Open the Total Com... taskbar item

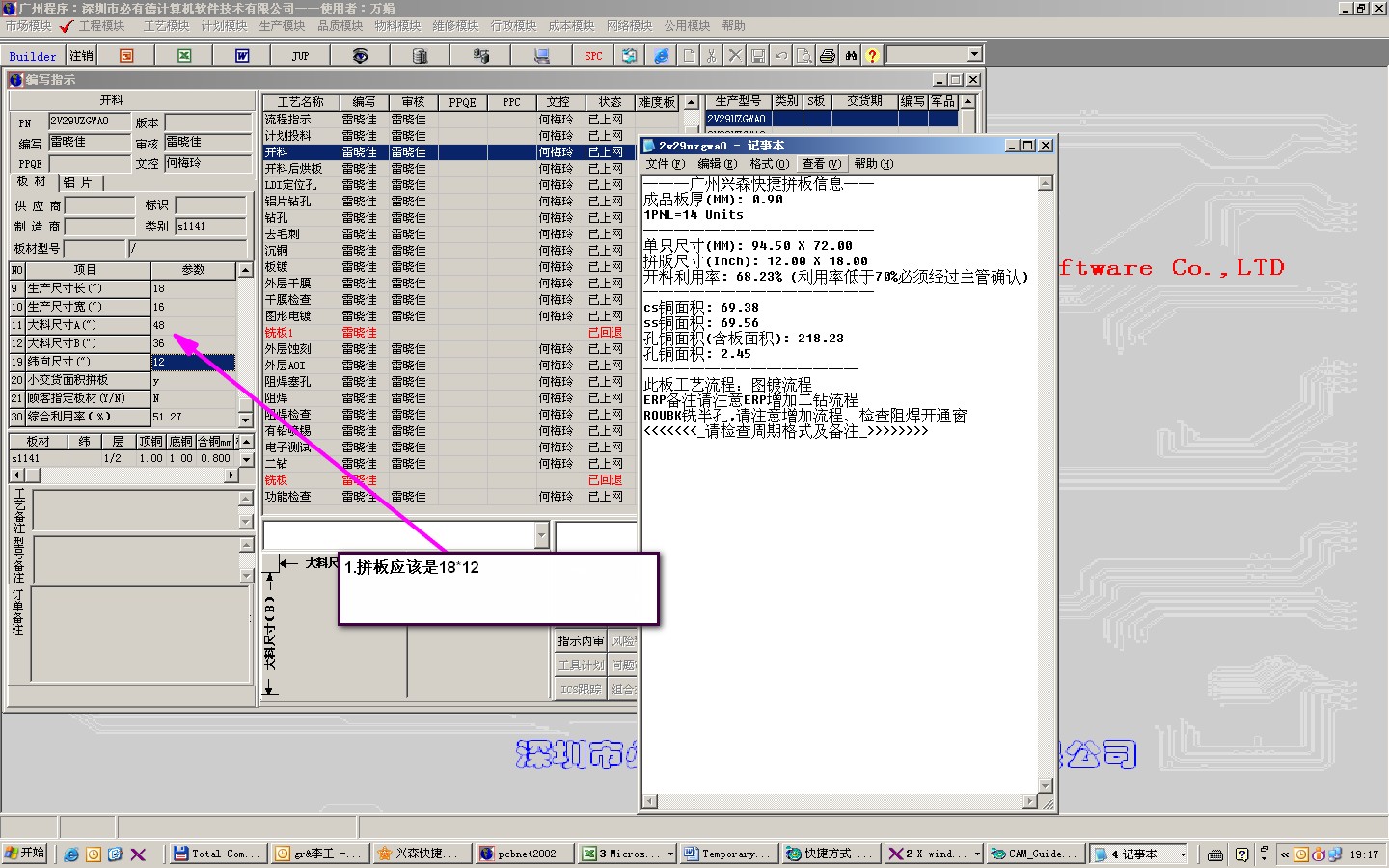click(x=218, y=854)
